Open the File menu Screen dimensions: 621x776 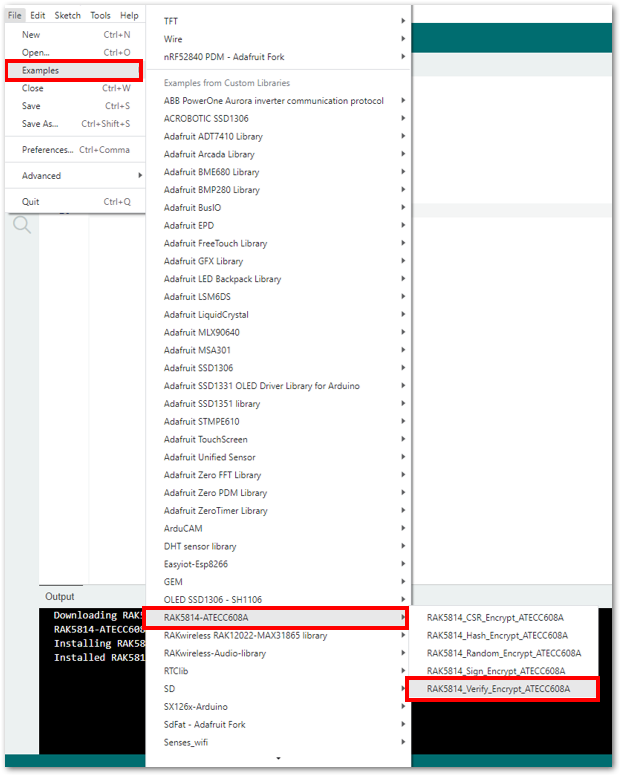(15, 15)
